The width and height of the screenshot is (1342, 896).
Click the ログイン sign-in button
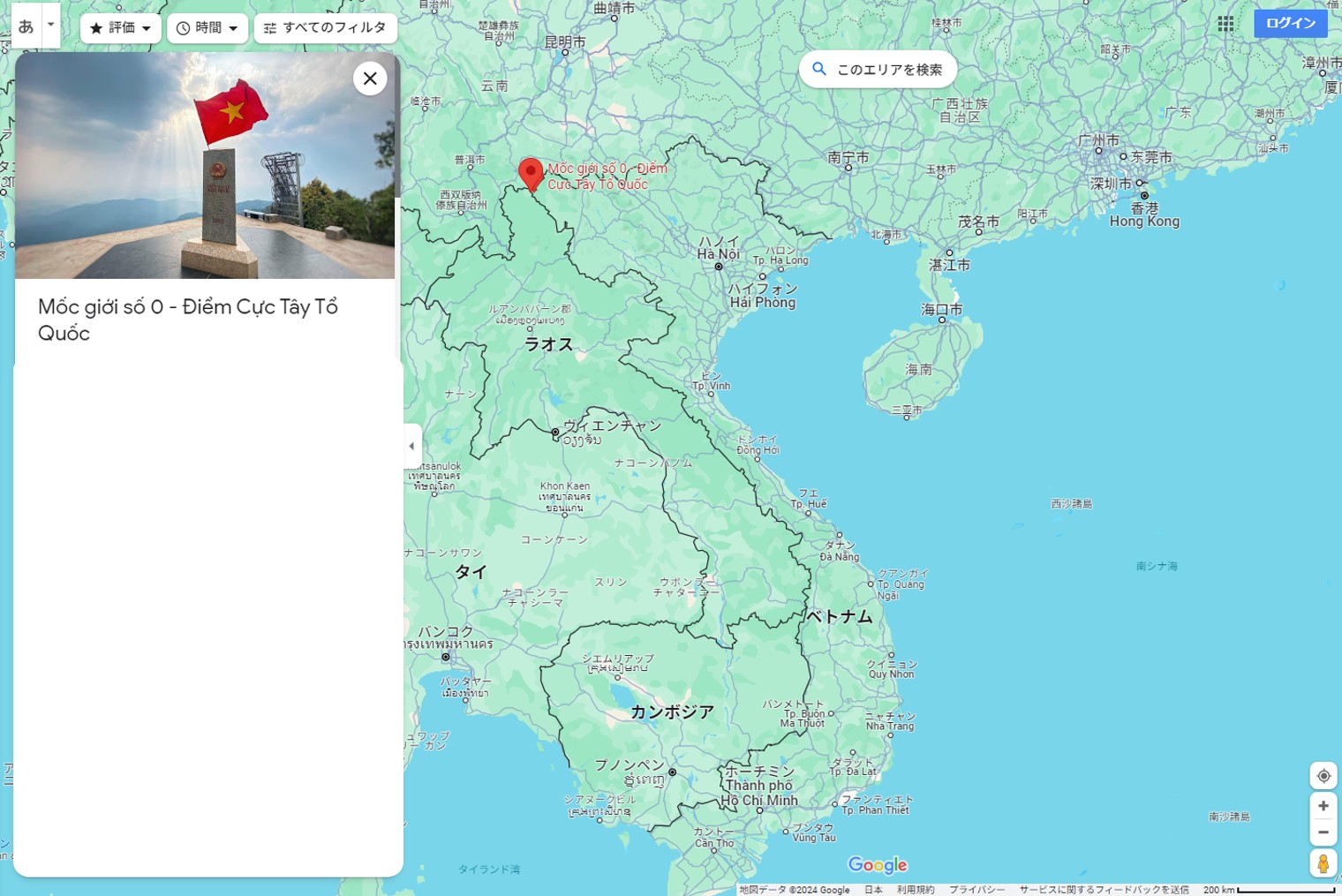[x=1290, y=23]
